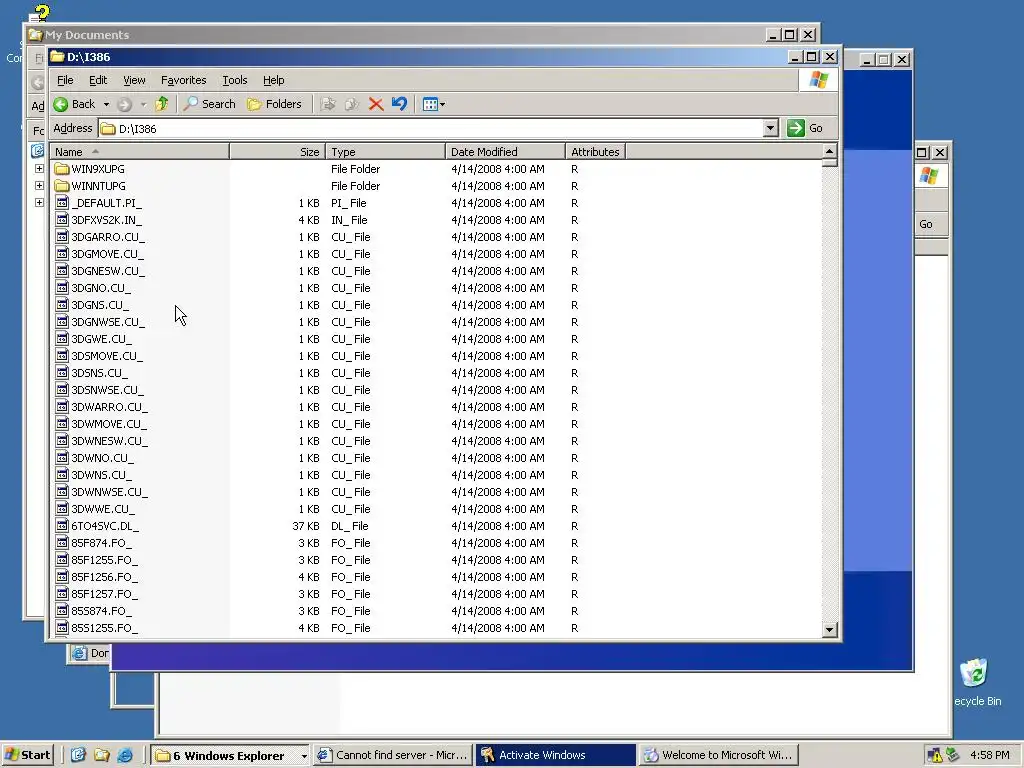Click the scrollbar down arrow
The height and width of the screenshot is (768, 1024).
pos(829,630)
